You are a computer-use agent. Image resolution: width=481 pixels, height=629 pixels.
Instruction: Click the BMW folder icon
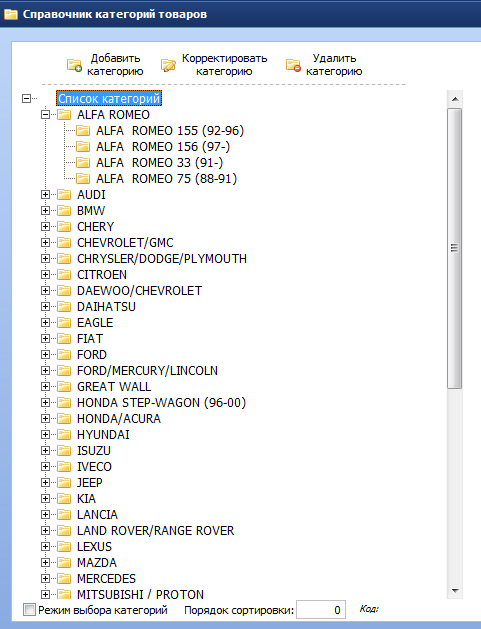click(x=64, y=211)
